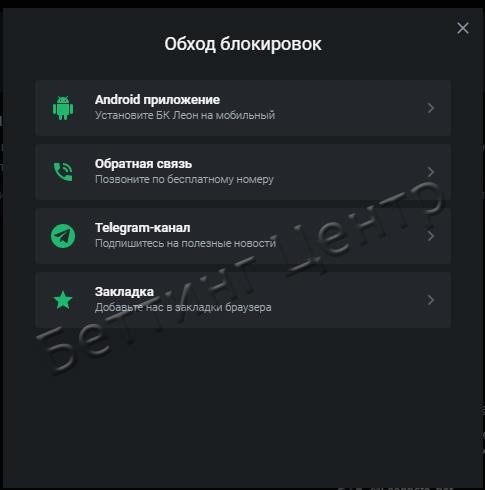Close the Обход блокировок dialog
Viewport: 485px width, 490px height.
463,28
